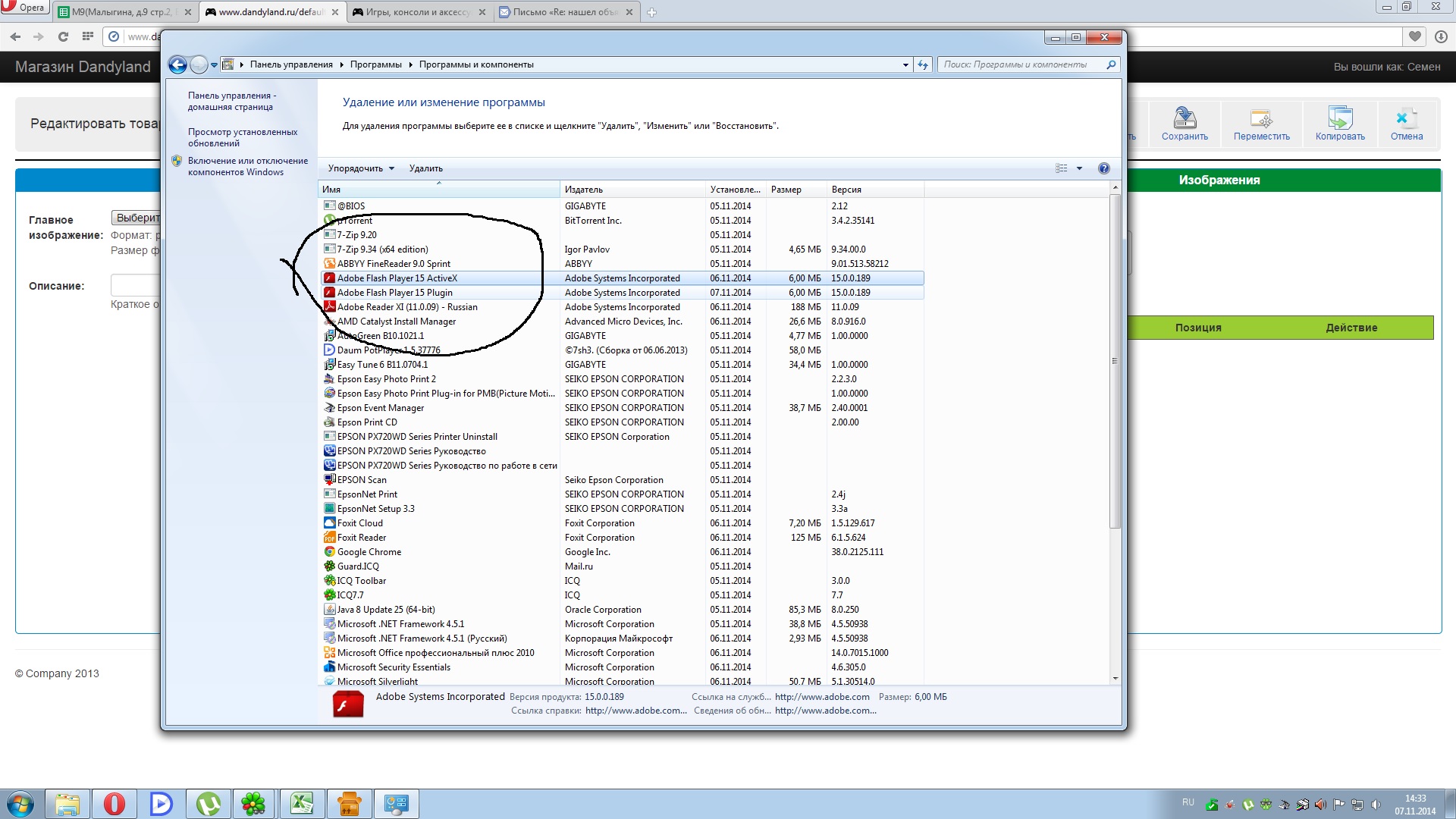Switch to Игры, консоли и аксессуары tab
The height and width of the screenshot is (819, 1456).
417,12
